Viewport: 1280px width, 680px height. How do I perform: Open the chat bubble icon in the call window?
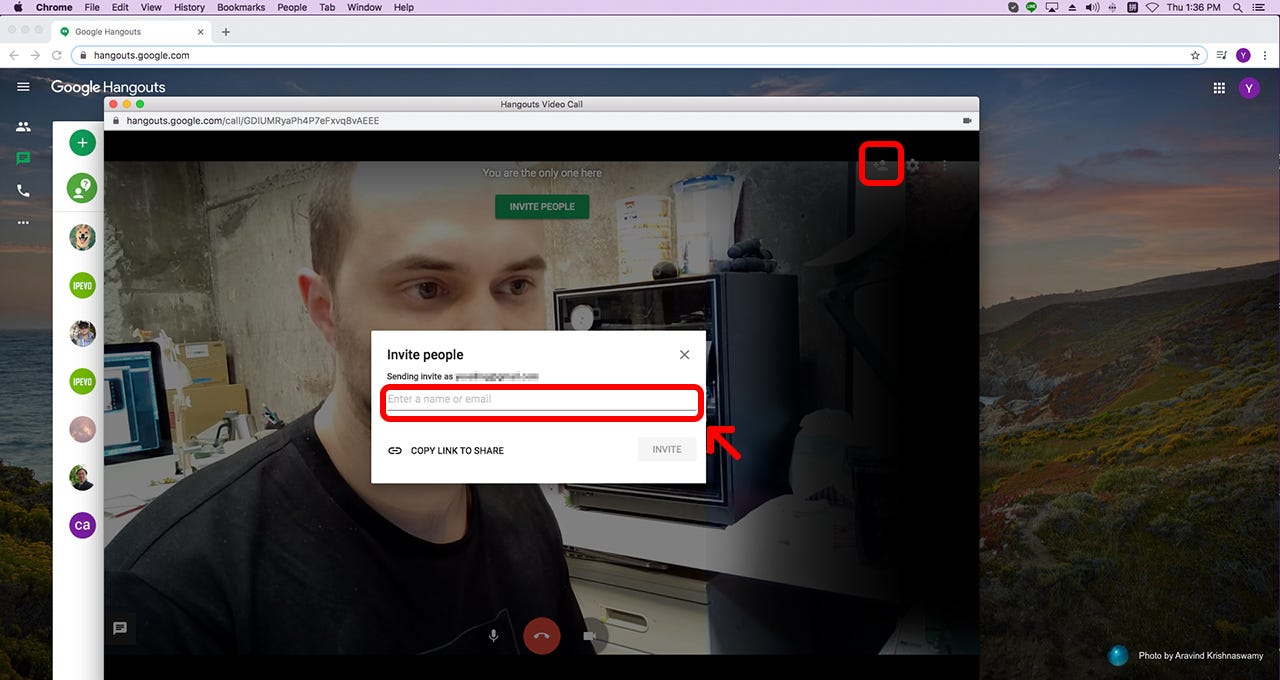121,628
